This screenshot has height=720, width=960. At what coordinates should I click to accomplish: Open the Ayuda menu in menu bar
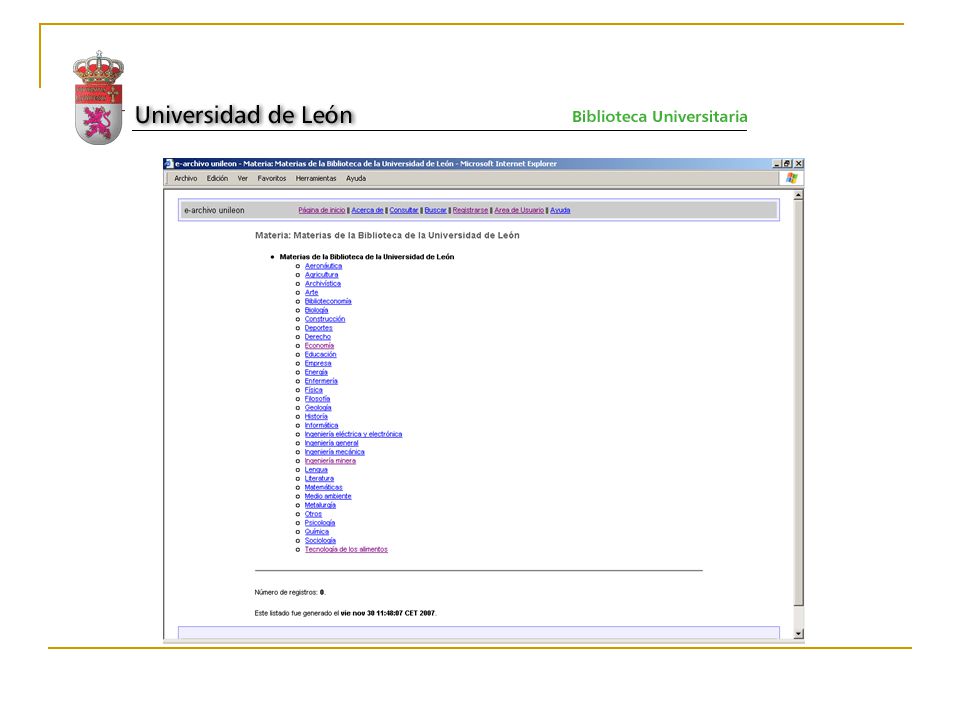pyautogui.click(x=356, y=179)
